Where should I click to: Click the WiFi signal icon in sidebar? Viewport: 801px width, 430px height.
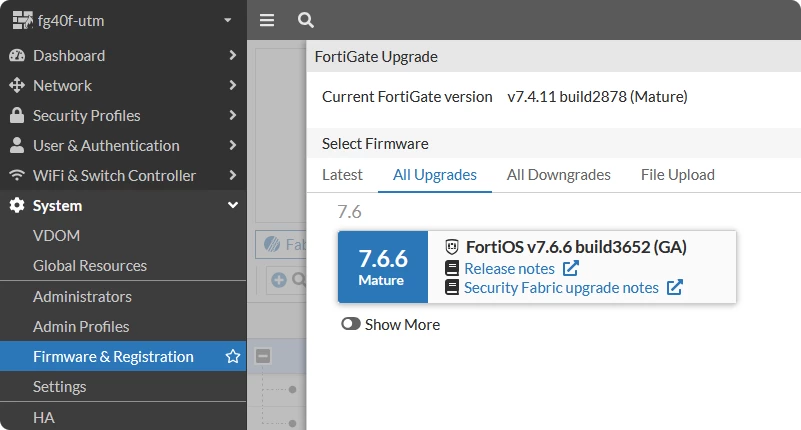pos(17,175)
